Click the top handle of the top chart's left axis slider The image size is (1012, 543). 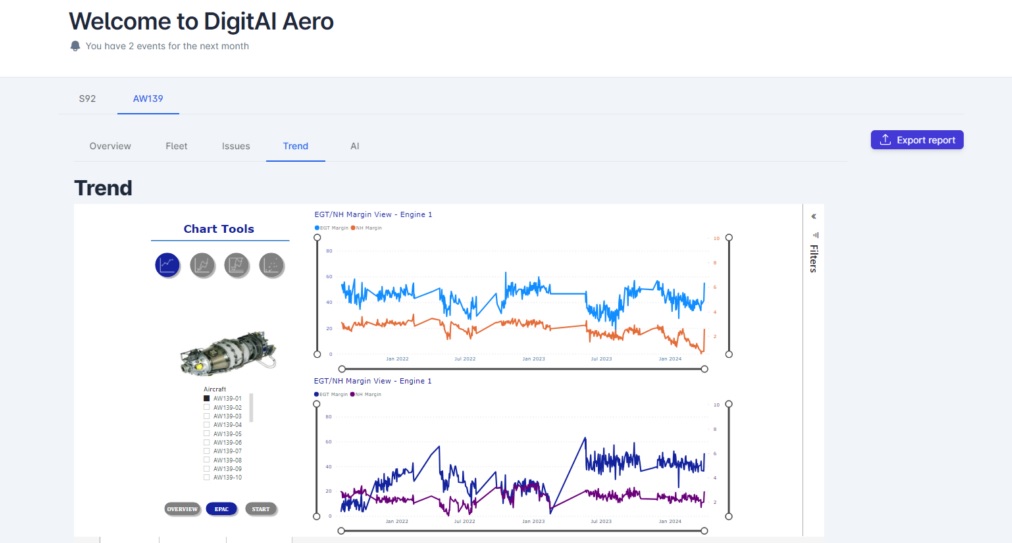tap(317, 238)
